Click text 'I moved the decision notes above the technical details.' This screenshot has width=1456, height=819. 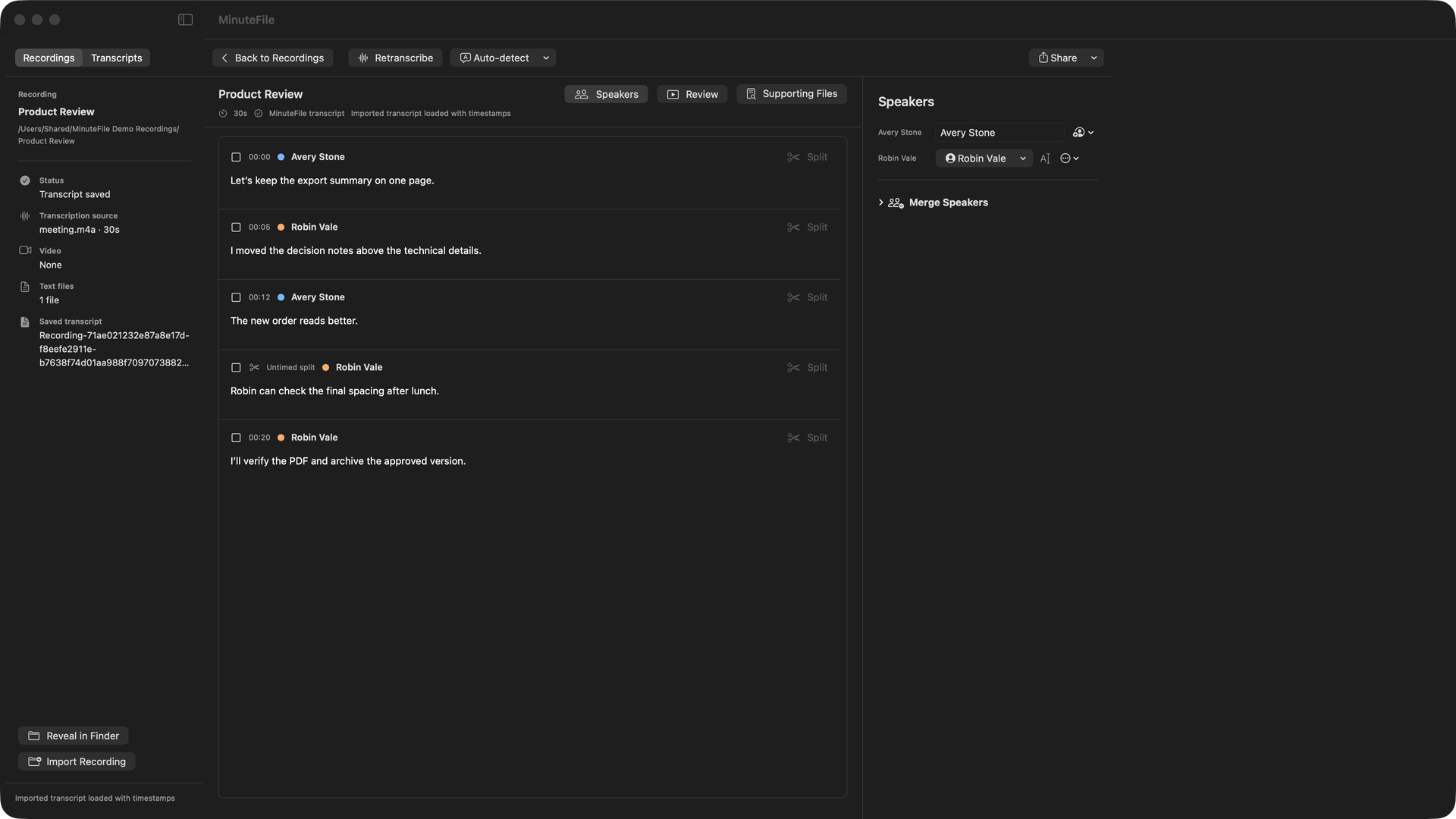[356, 251]
